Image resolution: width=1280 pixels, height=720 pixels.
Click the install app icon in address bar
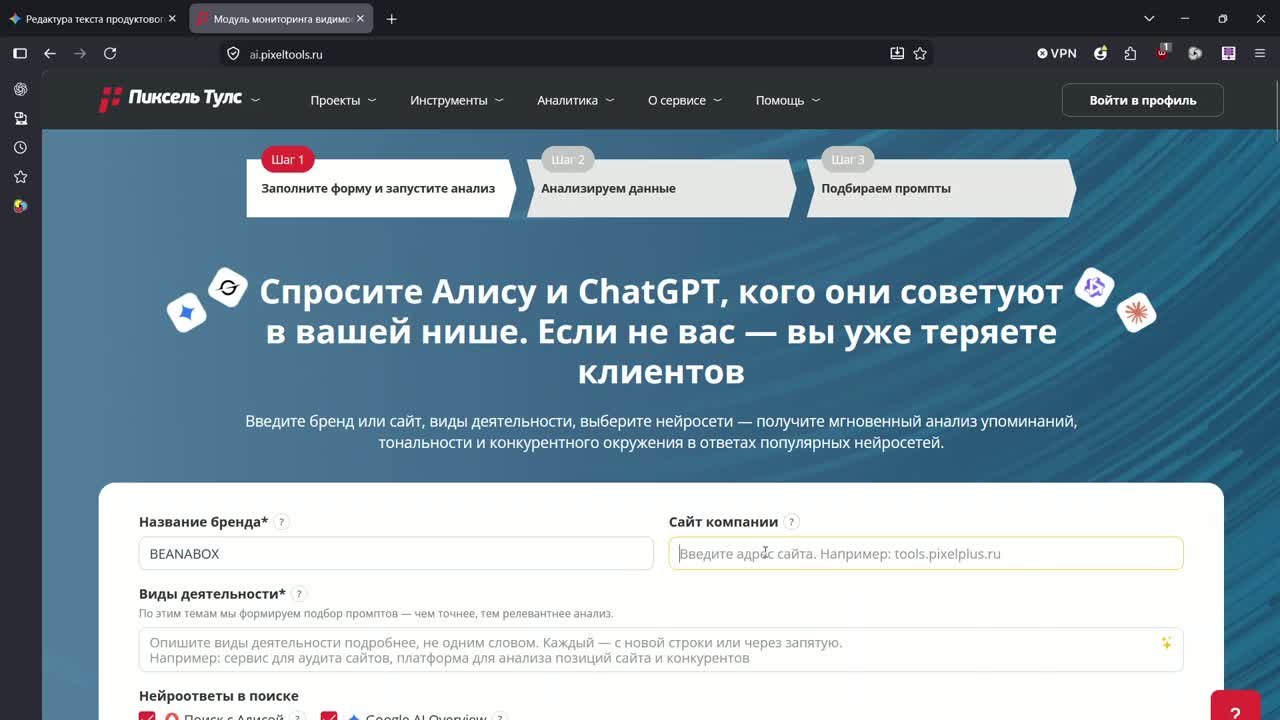pos(897,53)
